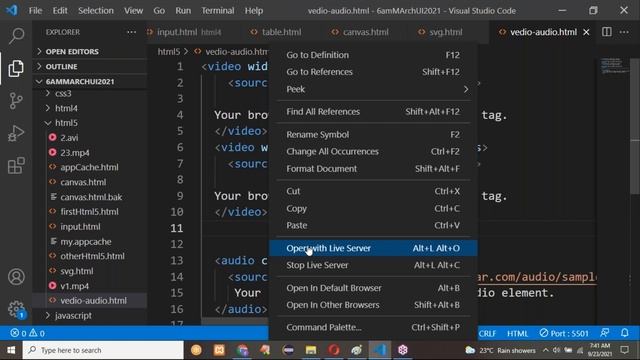Screen dimensions: 640x360
Task: Show hidden system tray icons
Action: pos(545,350)
